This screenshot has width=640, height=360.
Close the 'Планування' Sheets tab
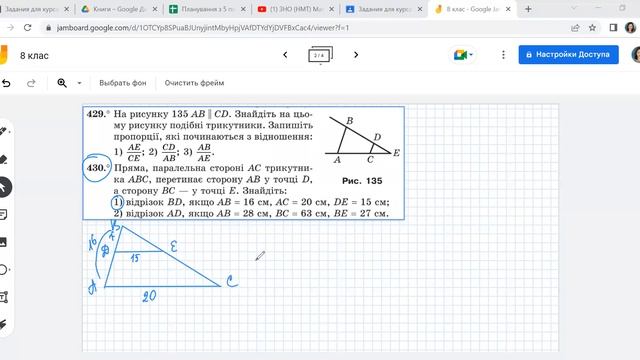coord(243,9)
